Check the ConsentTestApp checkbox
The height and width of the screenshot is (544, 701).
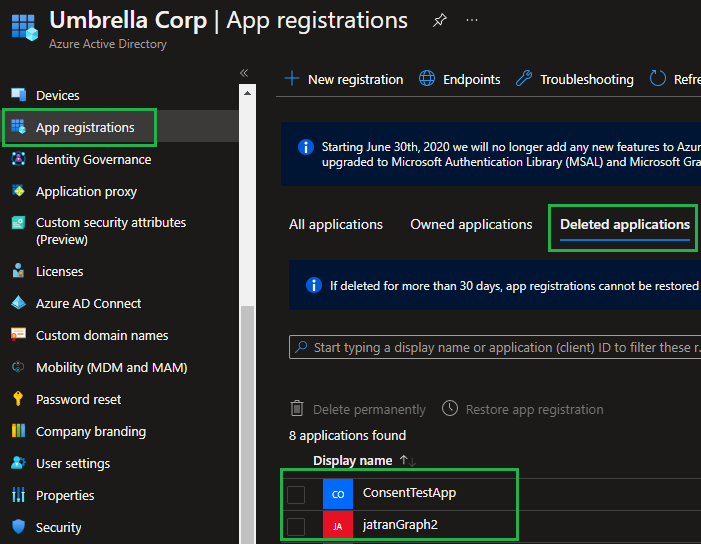(x=296, y=495)
